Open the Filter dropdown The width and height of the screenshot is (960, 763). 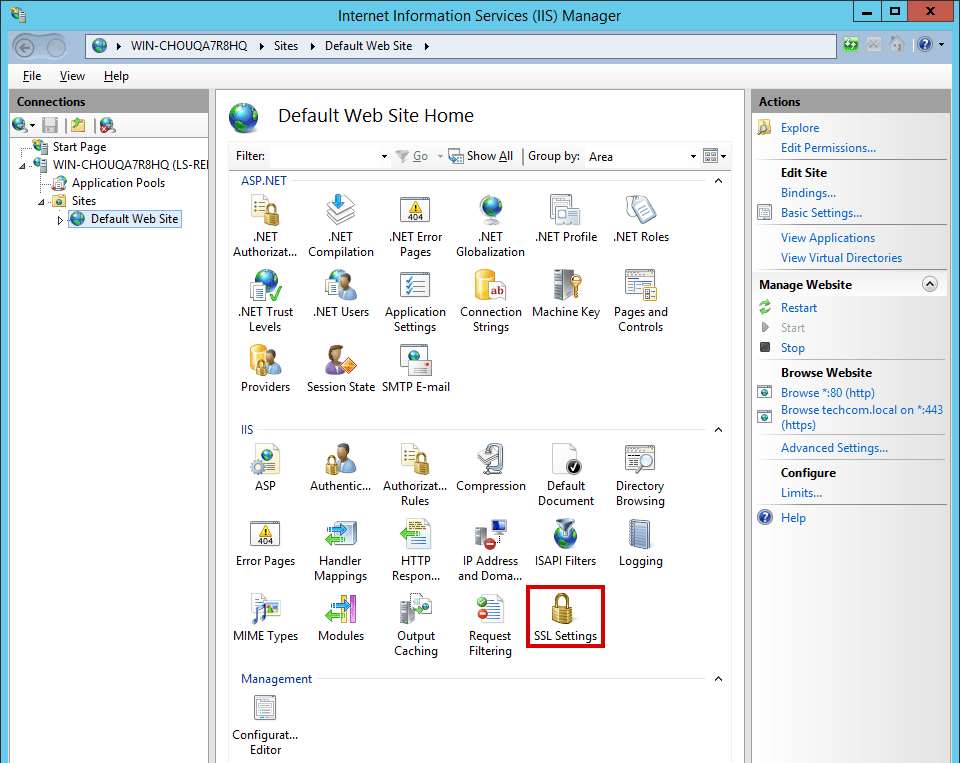pos(384,157)
